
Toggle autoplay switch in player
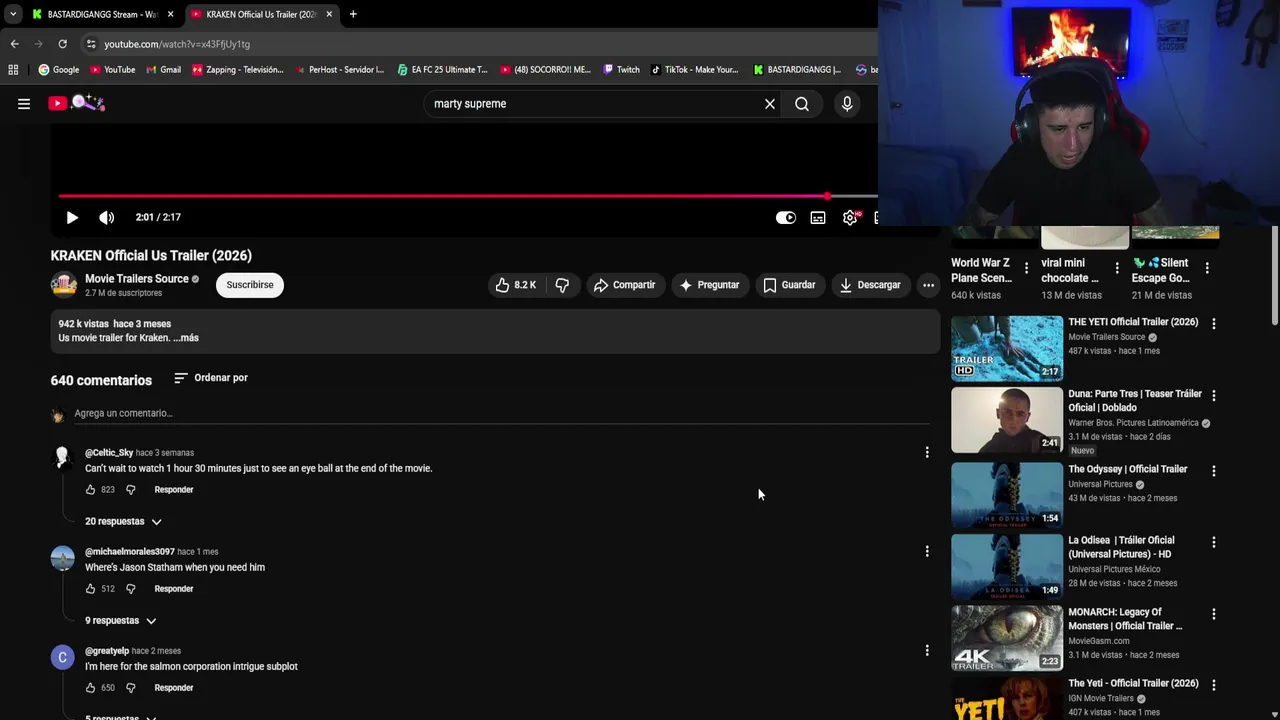786,217
